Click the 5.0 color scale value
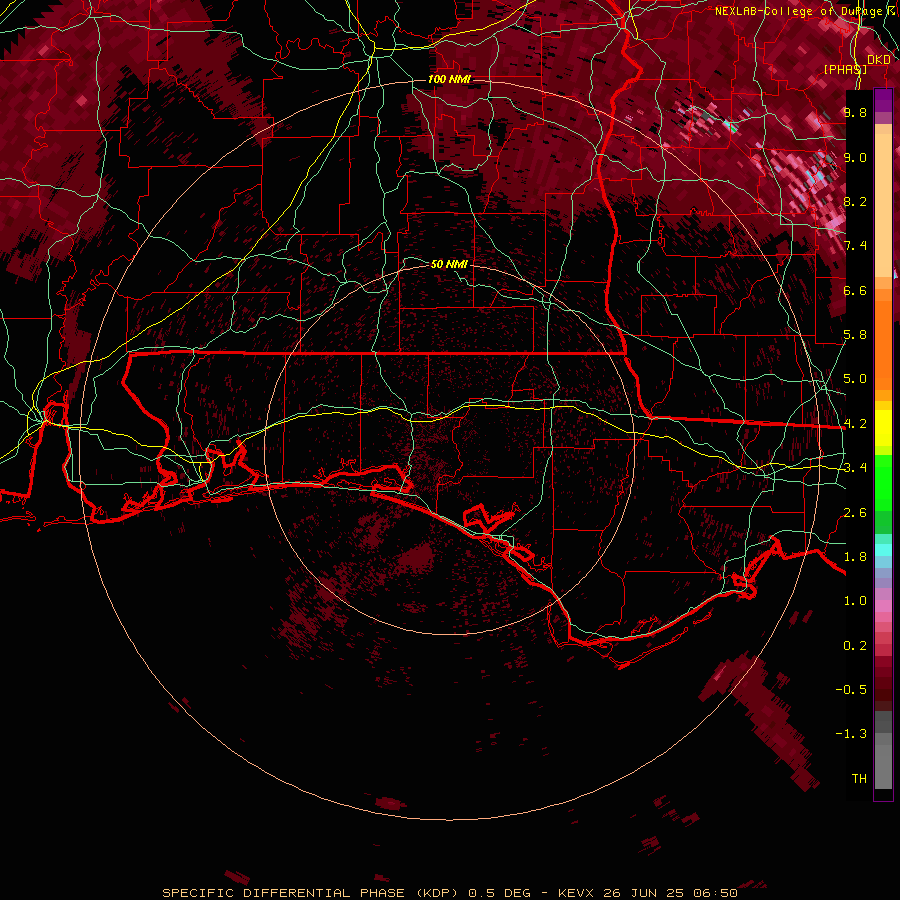The height and width of the screenshot is (900, 900). pos(855,379)
